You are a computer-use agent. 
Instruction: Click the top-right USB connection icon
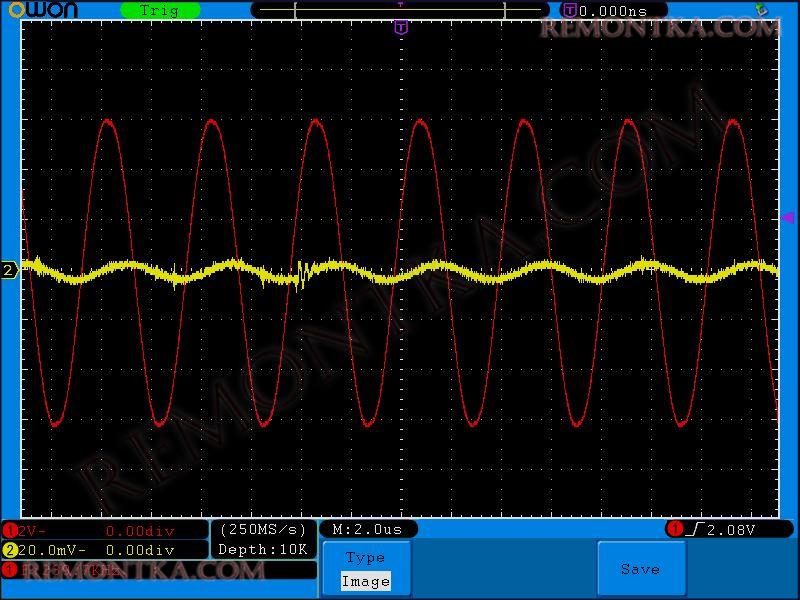coord(761,10)
